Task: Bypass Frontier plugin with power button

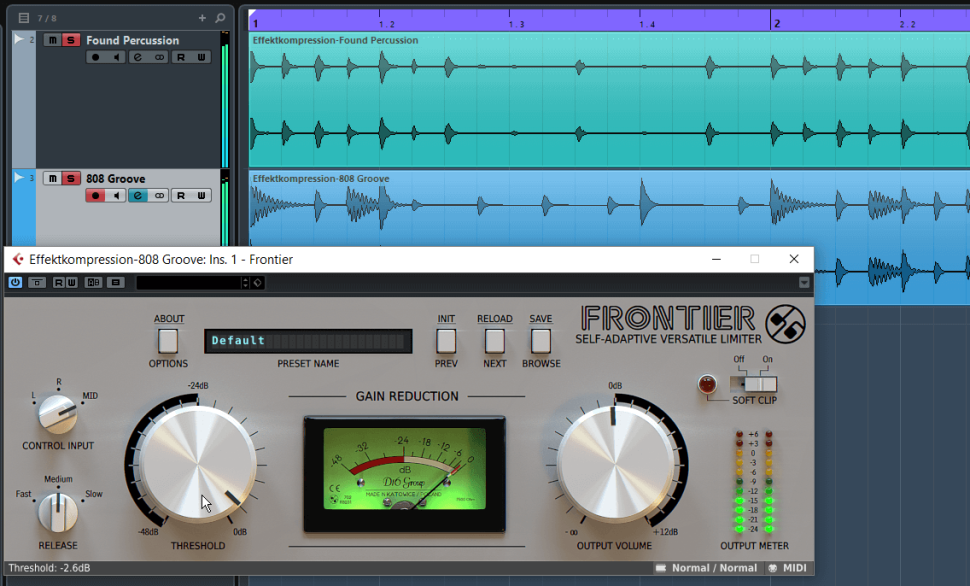Action: coord(15,283)
